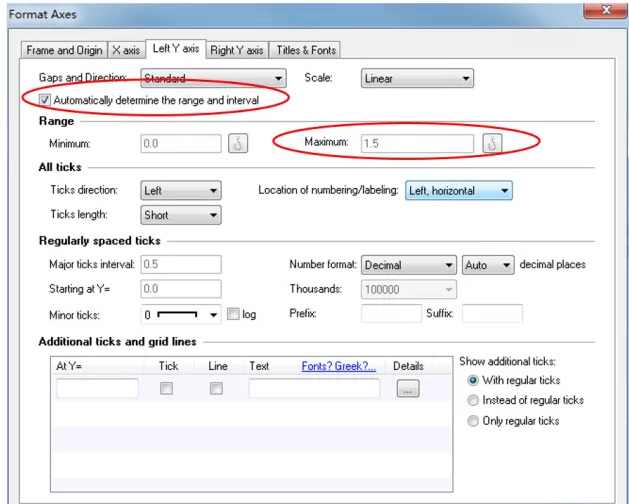The width and height of the screenshot is (629, 504).
Task: Select Instead of regular ticks option
Action: (473, 400)
